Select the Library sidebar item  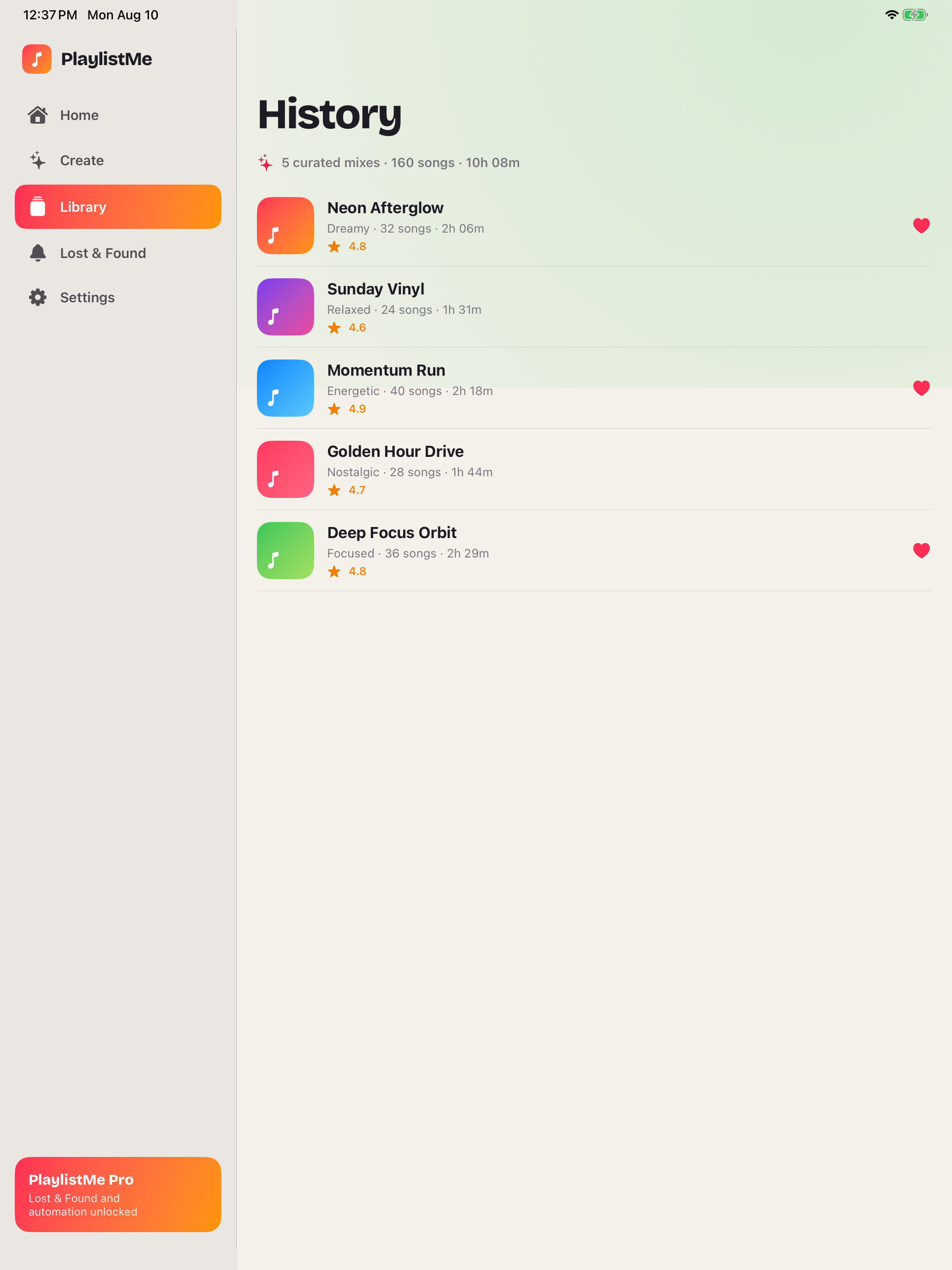tap(118, 207)
